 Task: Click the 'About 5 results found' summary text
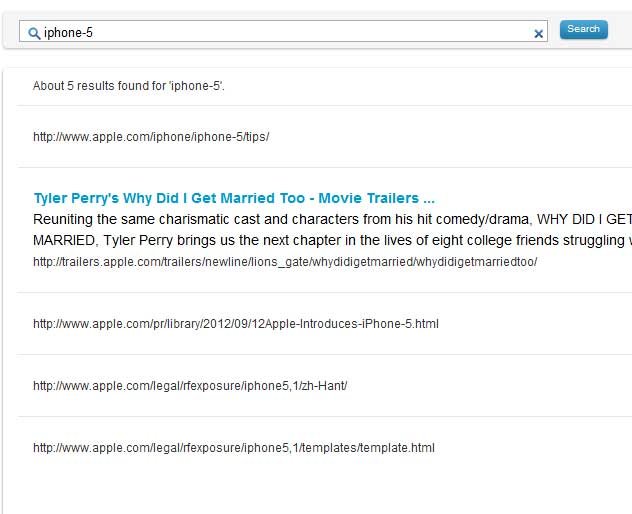point(129,86)
